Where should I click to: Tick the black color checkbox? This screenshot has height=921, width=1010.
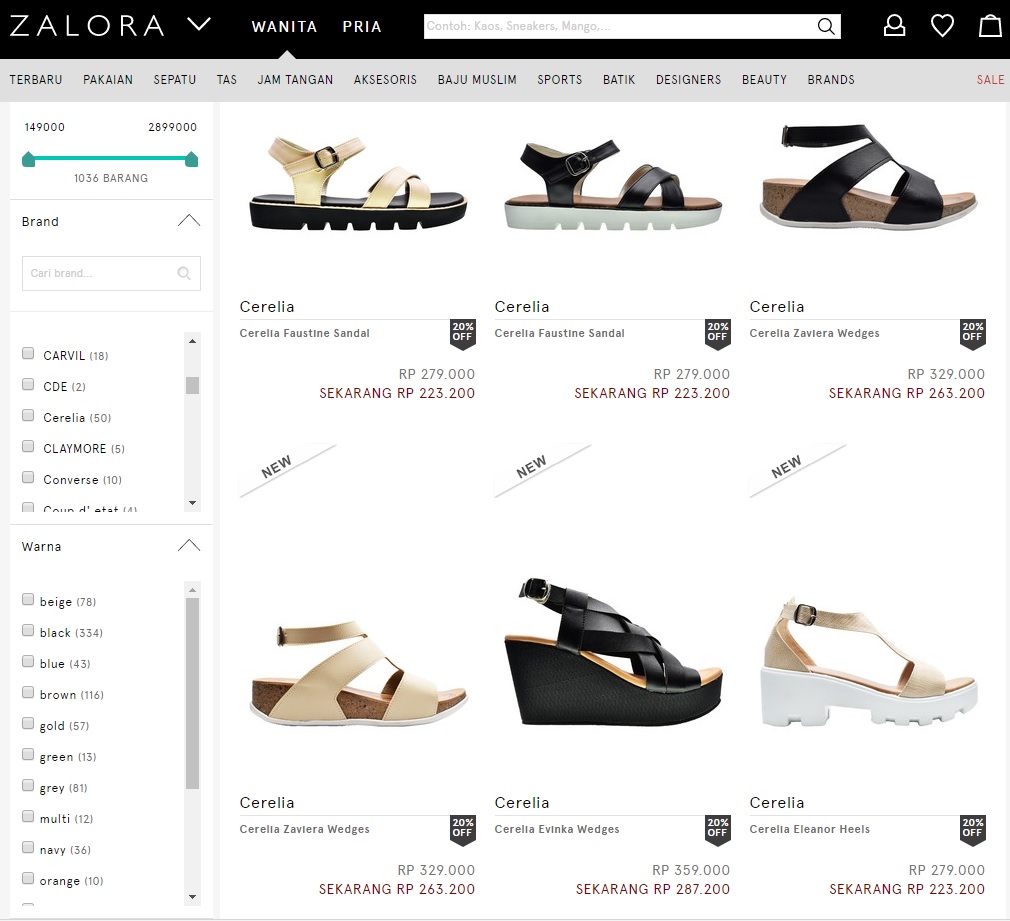28,630
